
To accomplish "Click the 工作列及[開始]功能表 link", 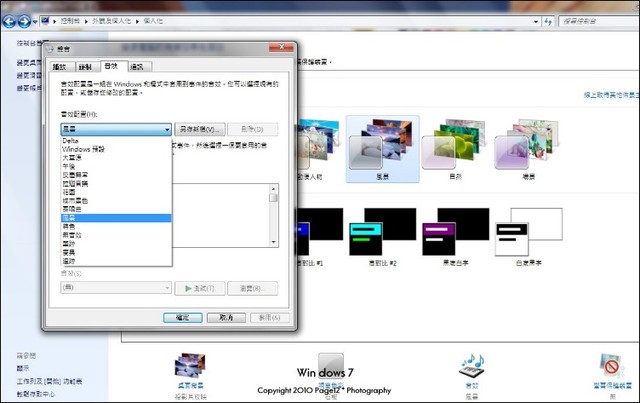I will coord(49,381).
